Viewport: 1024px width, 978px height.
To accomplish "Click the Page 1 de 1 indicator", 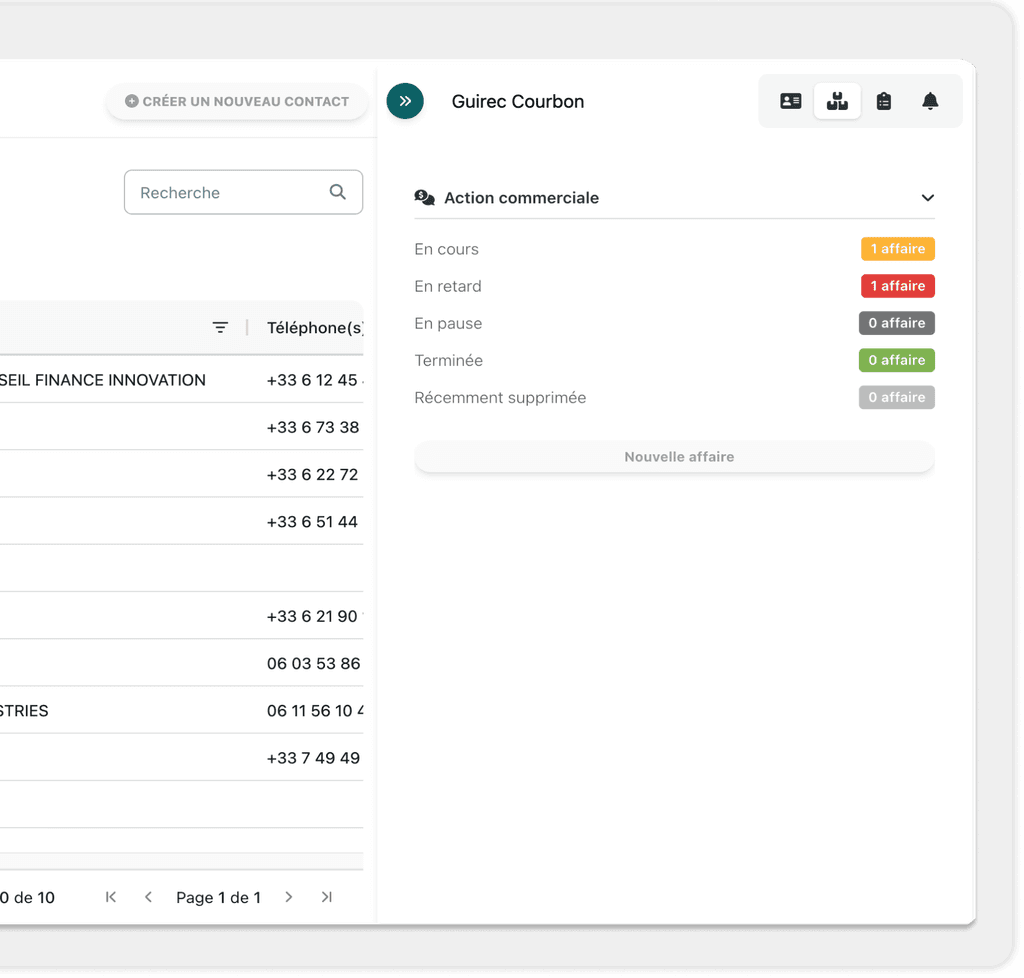I will 219,900.
